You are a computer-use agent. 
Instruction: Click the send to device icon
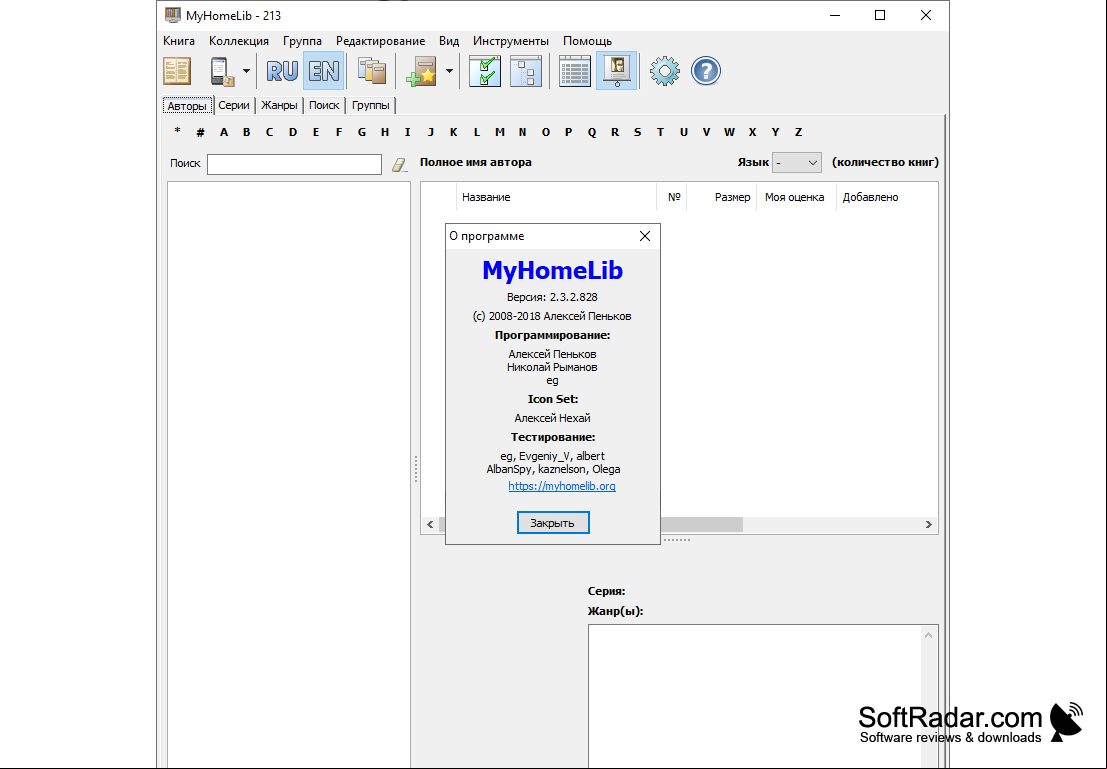click(222, 71)
